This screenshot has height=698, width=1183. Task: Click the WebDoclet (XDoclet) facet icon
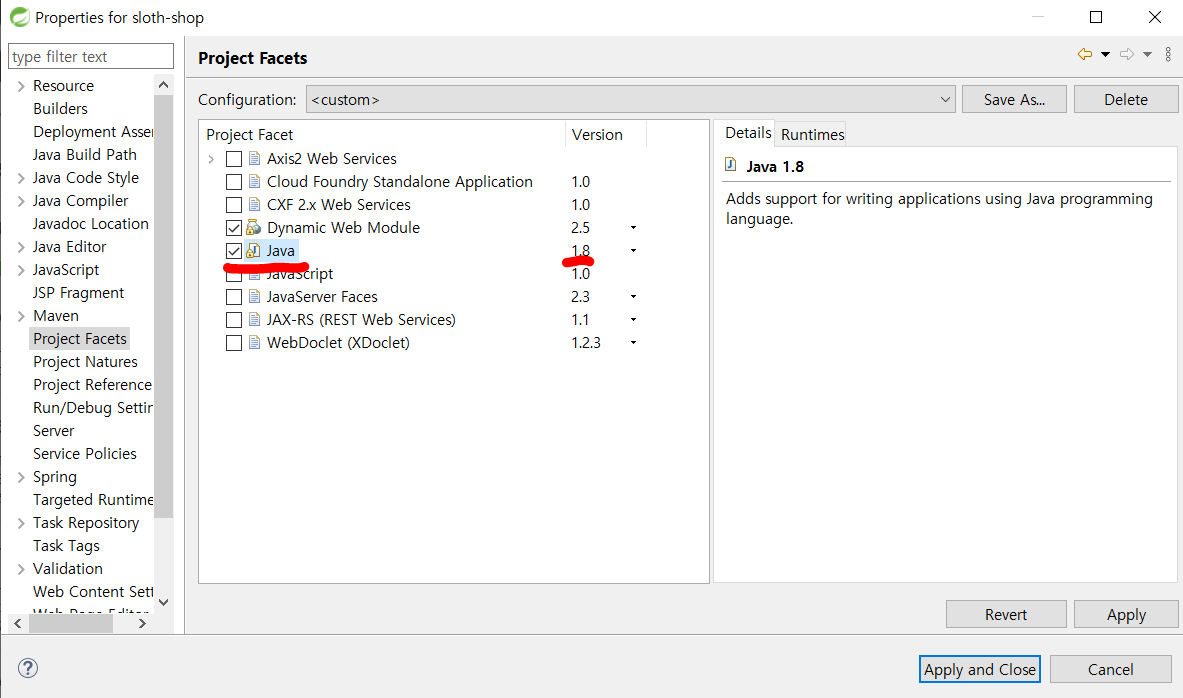[254, 343]
